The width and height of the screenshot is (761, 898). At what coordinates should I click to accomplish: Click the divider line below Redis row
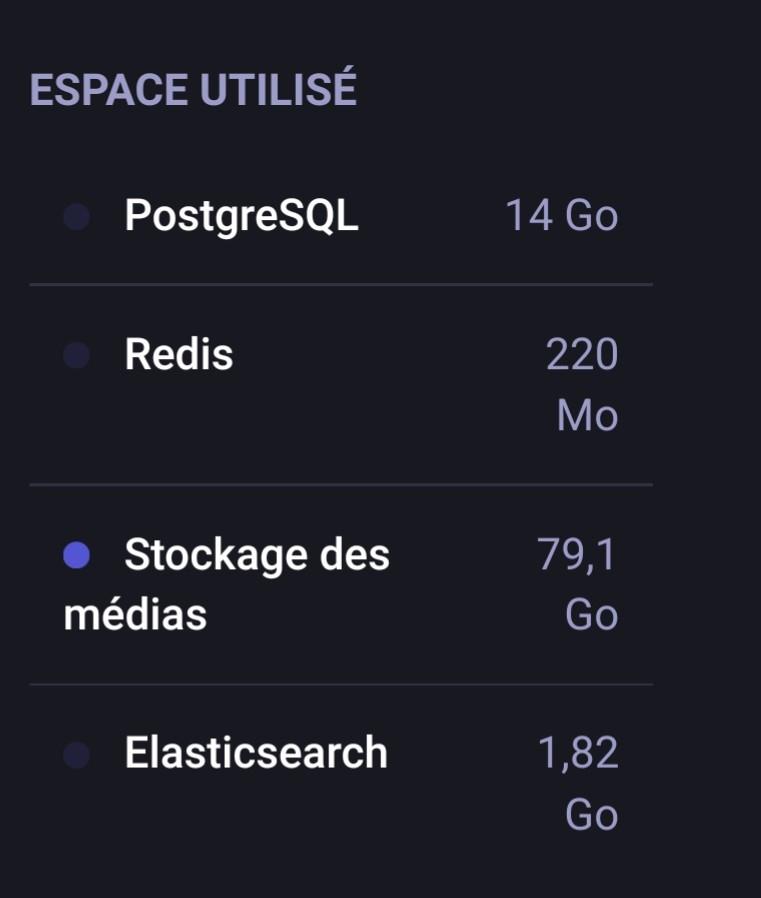point(341,485)
